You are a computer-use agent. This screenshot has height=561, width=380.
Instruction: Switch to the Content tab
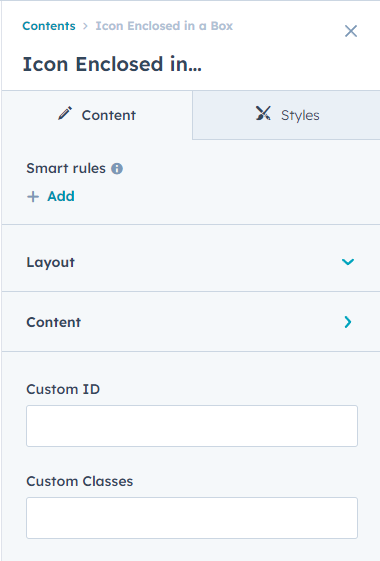(x=97, y=115)
